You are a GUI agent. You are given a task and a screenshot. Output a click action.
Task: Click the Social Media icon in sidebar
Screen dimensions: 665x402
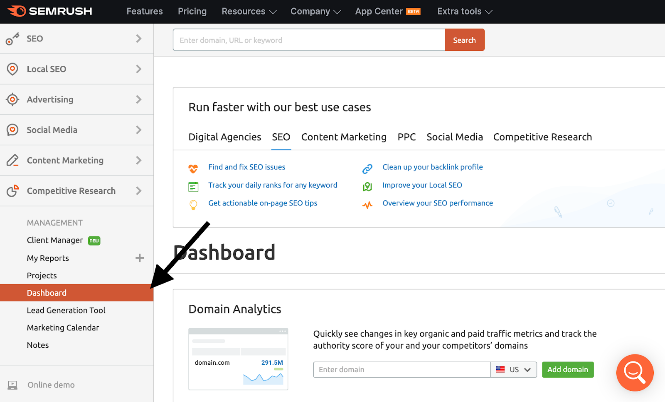point(12,130)
